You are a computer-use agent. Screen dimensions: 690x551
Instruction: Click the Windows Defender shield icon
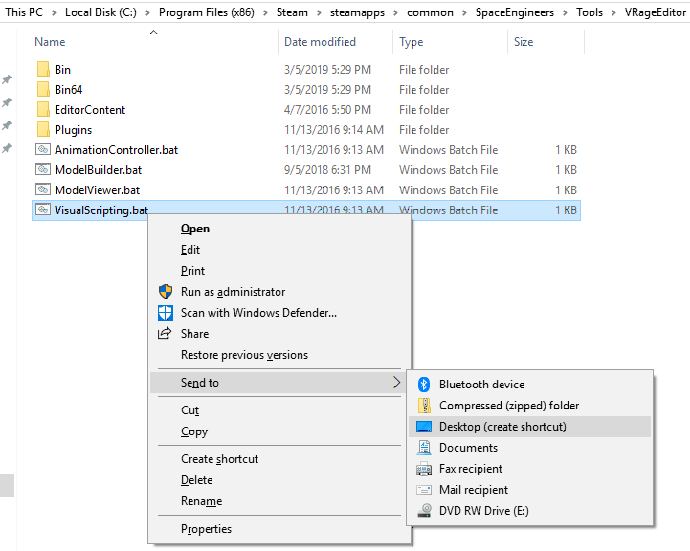click(166, 313)
